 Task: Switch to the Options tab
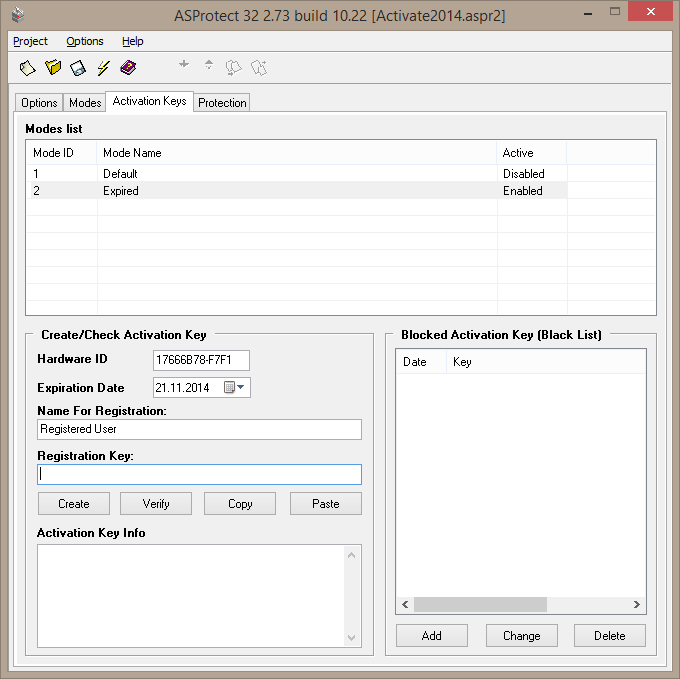click(x=39, y=103)
